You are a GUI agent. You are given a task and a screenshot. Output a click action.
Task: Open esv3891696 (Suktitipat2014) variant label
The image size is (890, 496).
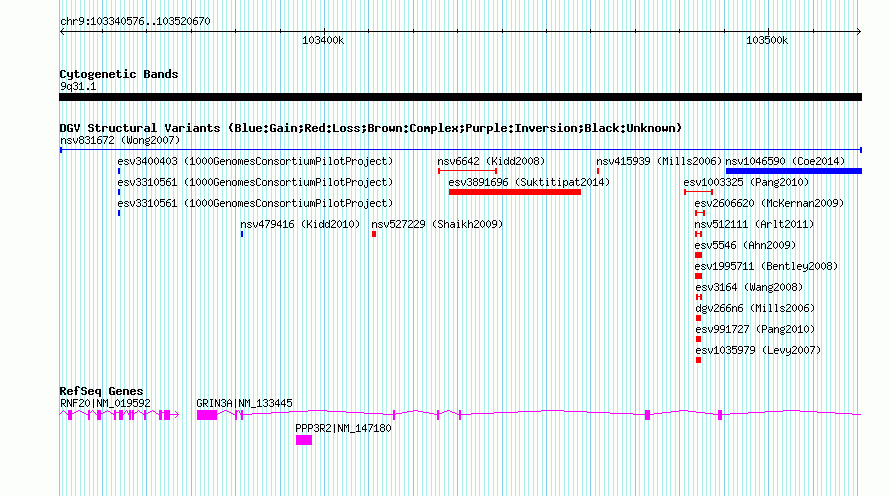(x=529, y=182)
